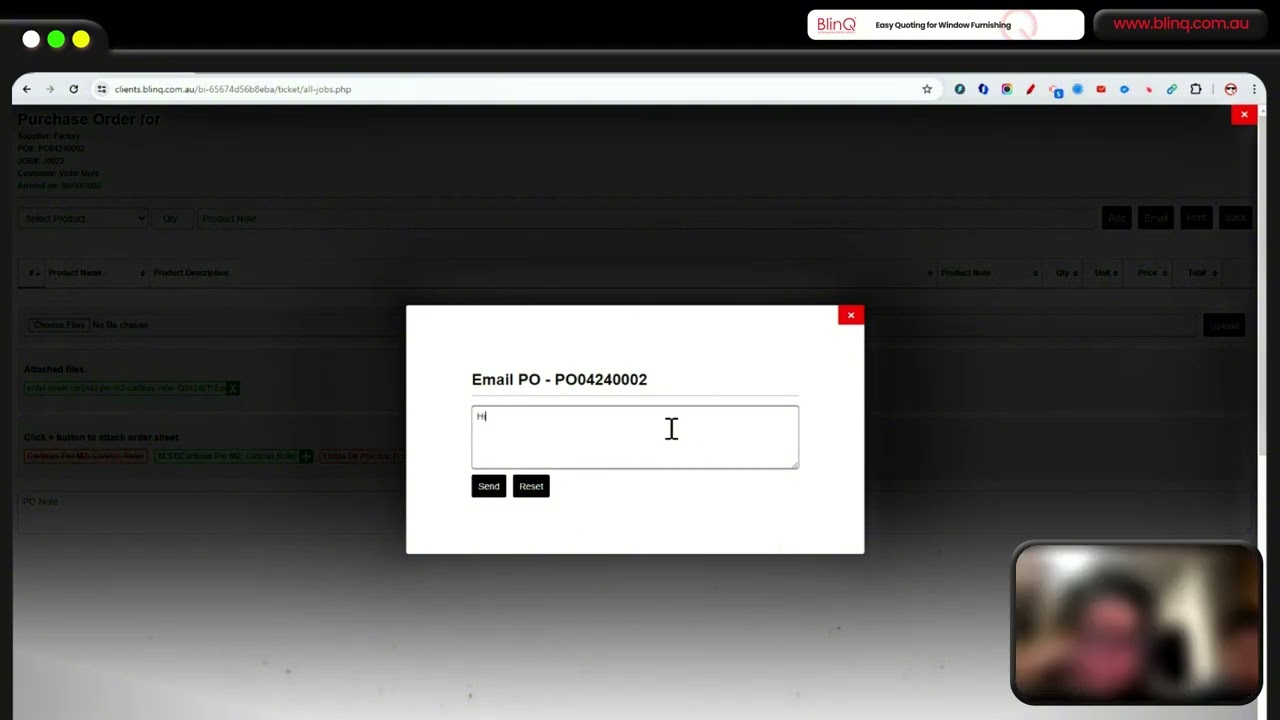The image size is (1280, 720).
Task: Go forward in browser history
Action: click(50, 89)
